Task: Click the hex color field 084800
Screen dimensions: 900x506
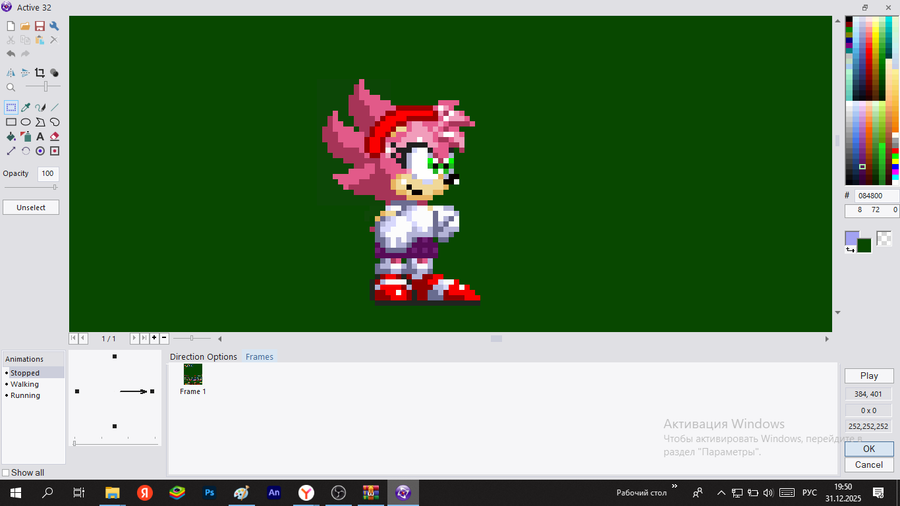Action: point(876,196)
